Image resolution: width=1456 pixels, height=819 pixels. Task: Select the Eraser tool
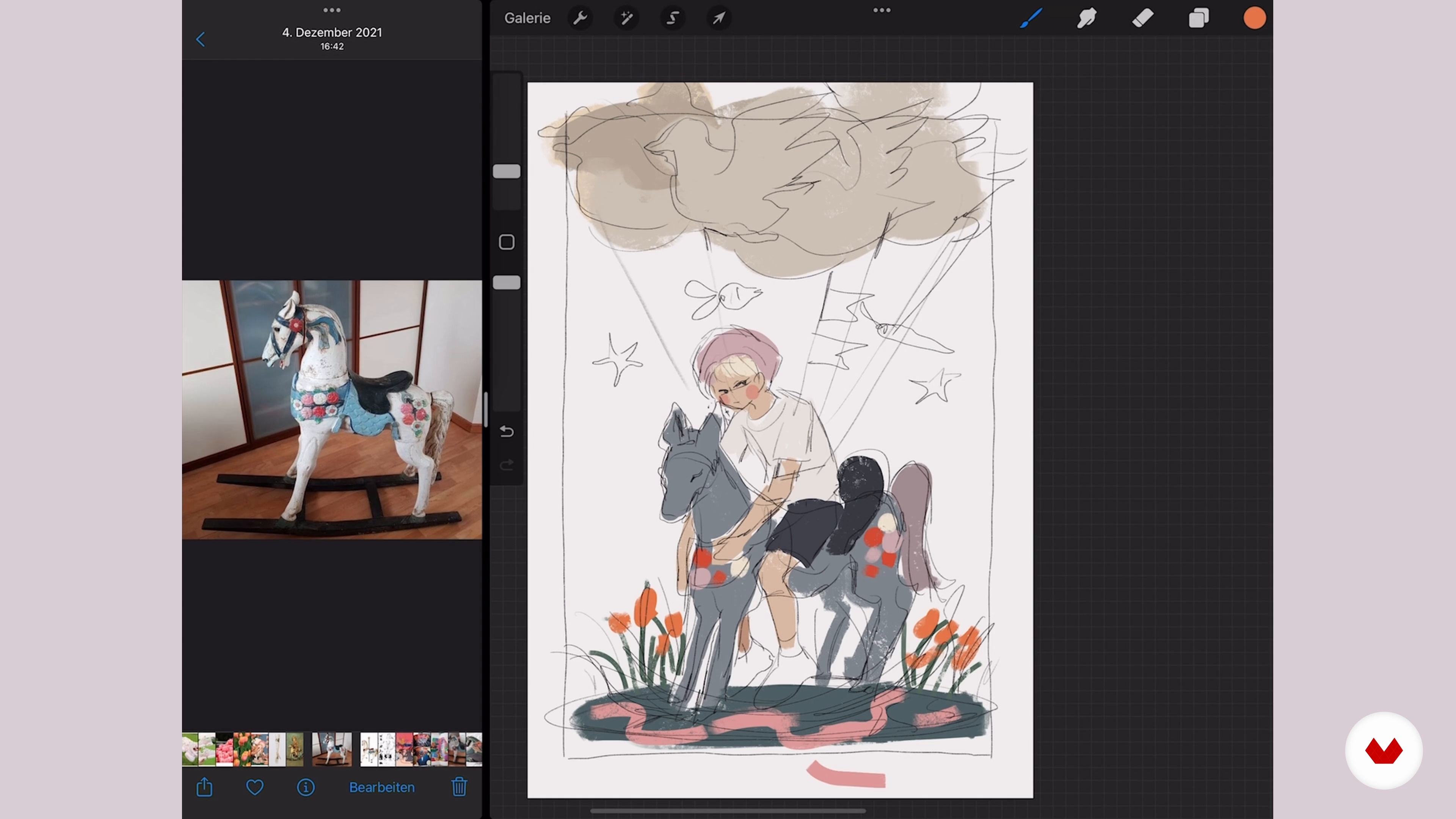[x=1143, y=18]
